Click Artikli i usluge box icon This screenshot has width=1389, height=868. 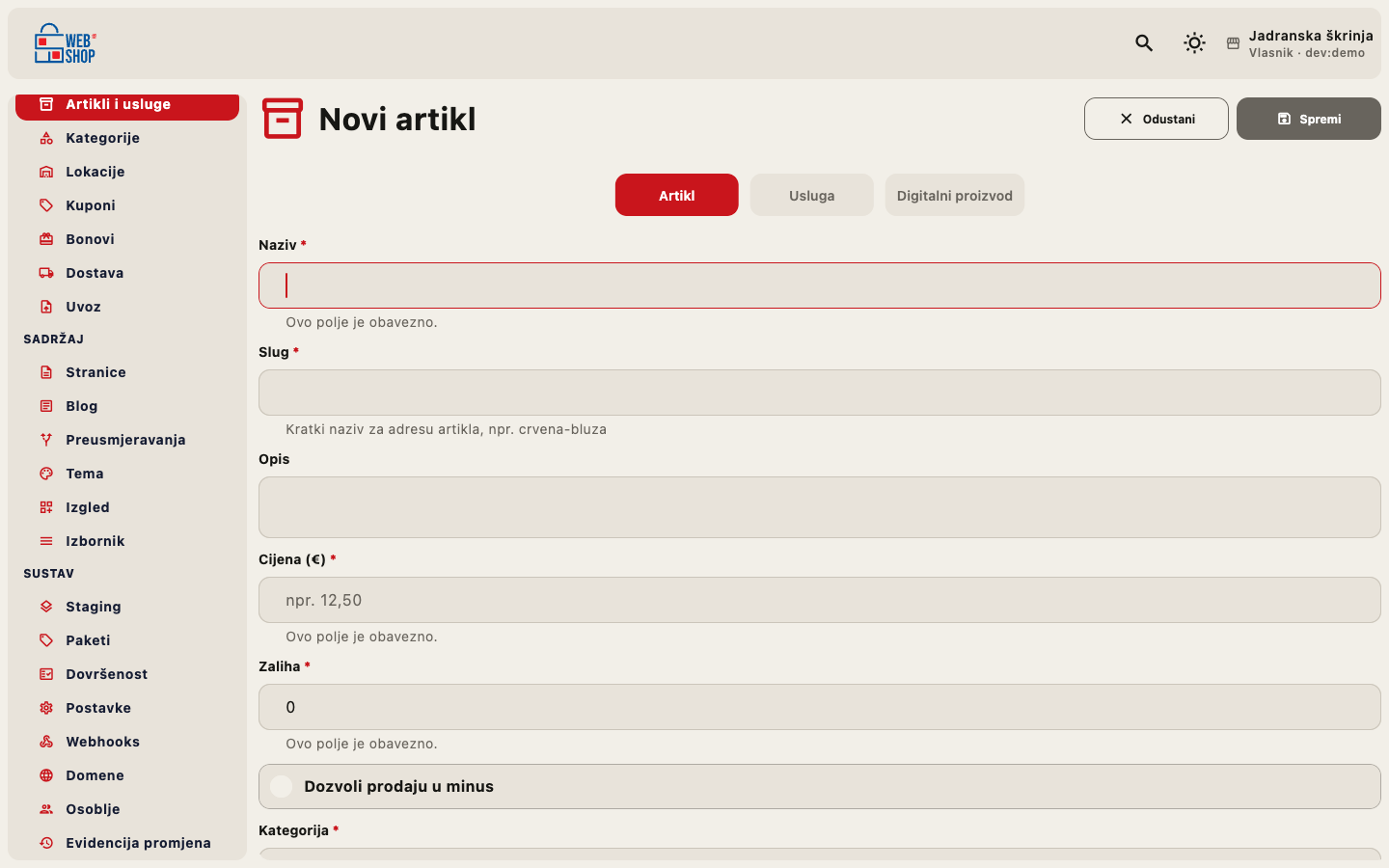click(x=46, y=104)
